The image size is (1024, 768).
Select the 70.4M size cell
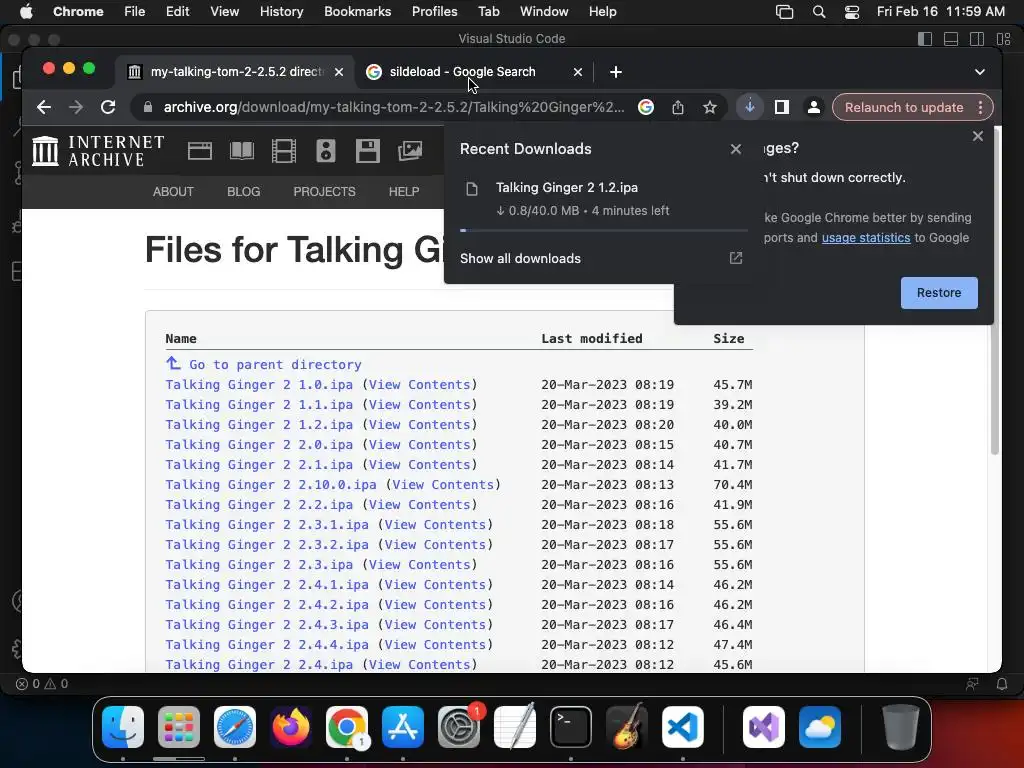(732, 485)
